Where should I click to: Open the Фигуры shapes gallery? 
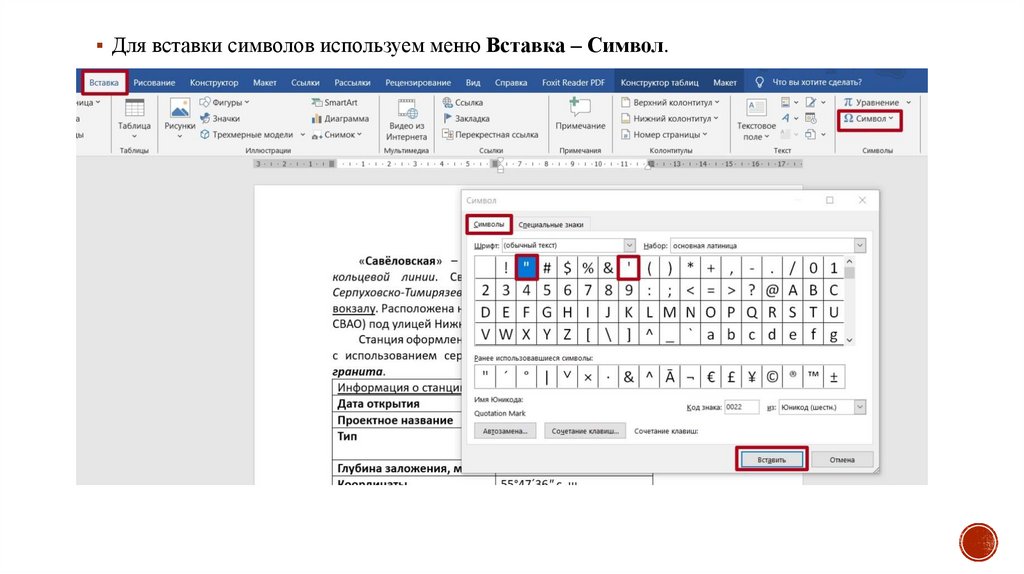click(224, 103)
